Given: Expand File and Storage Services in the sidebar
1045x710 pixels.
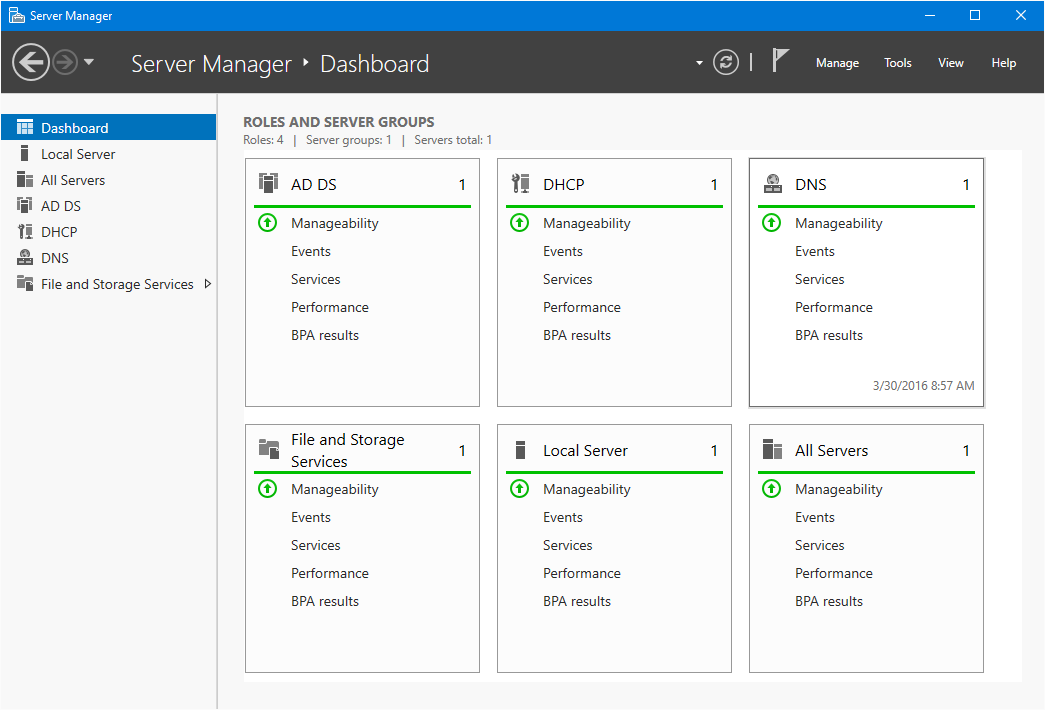Looking at the screenshot, I should tap(207, 284).
